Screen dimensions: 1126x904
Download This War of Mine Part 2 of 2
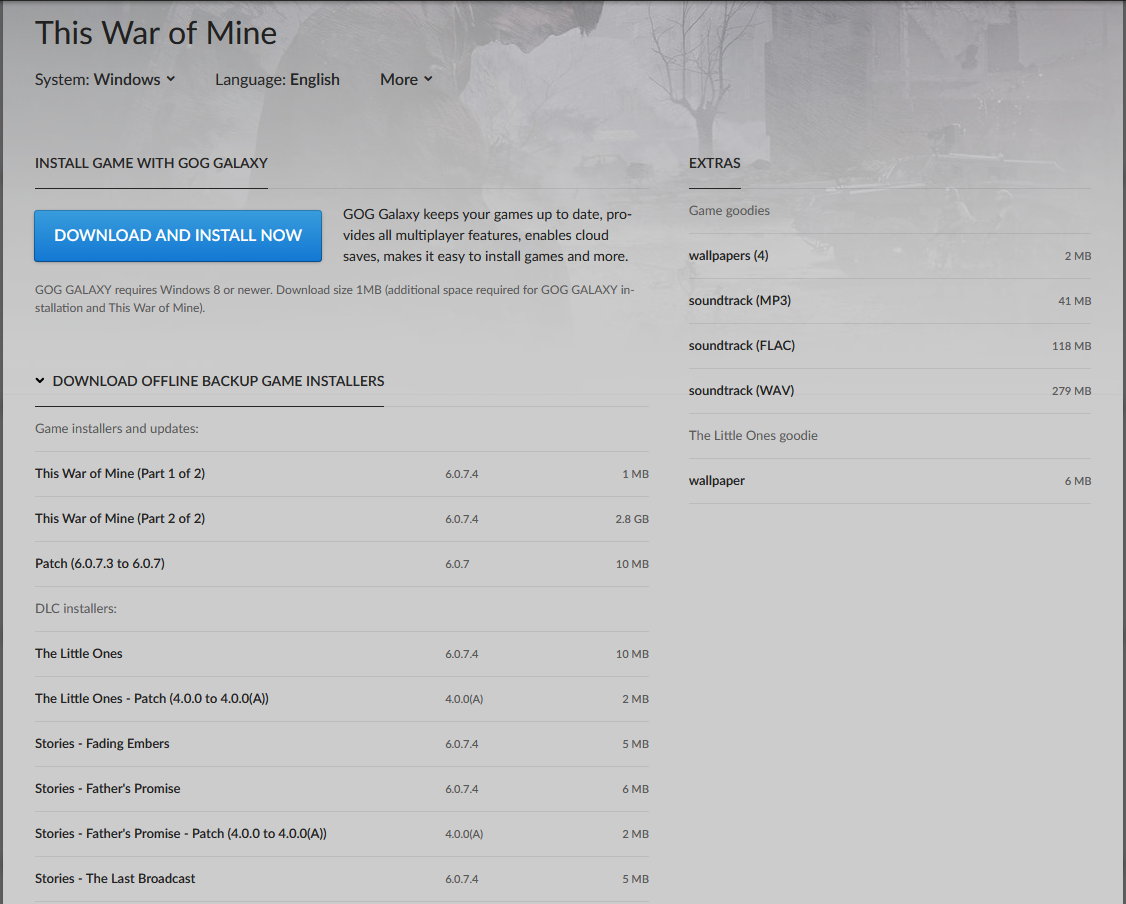(x=342, y=518)
